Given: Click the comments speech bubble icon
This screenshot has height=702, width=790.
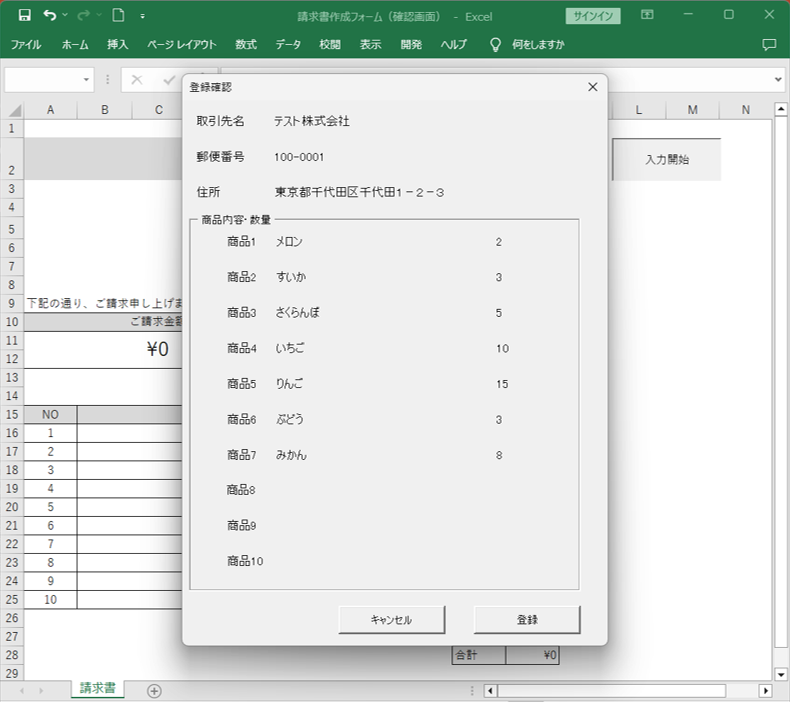Looking at the screenshot, I should coord(769,45).
